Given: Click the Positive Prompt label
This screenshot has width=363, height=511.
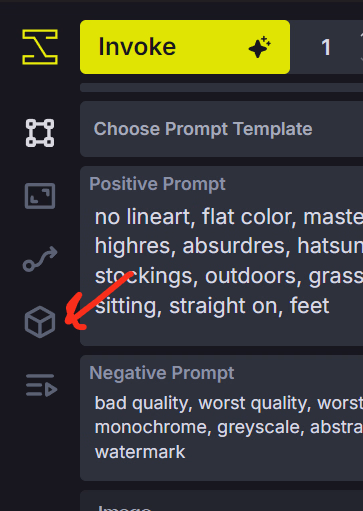Looking at the screenshot, I should pos(157,184).
